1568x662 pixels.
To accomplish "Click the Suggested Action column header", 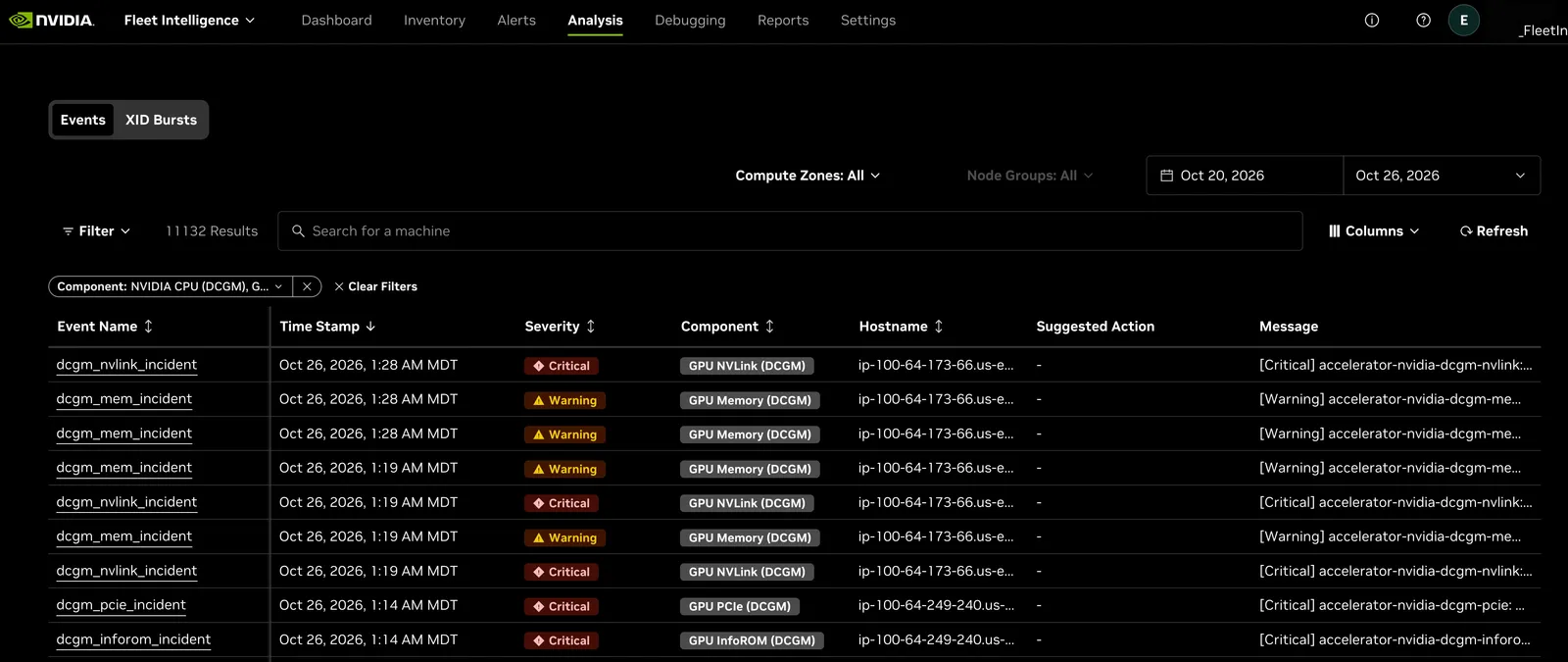I will click(1095, 327).
